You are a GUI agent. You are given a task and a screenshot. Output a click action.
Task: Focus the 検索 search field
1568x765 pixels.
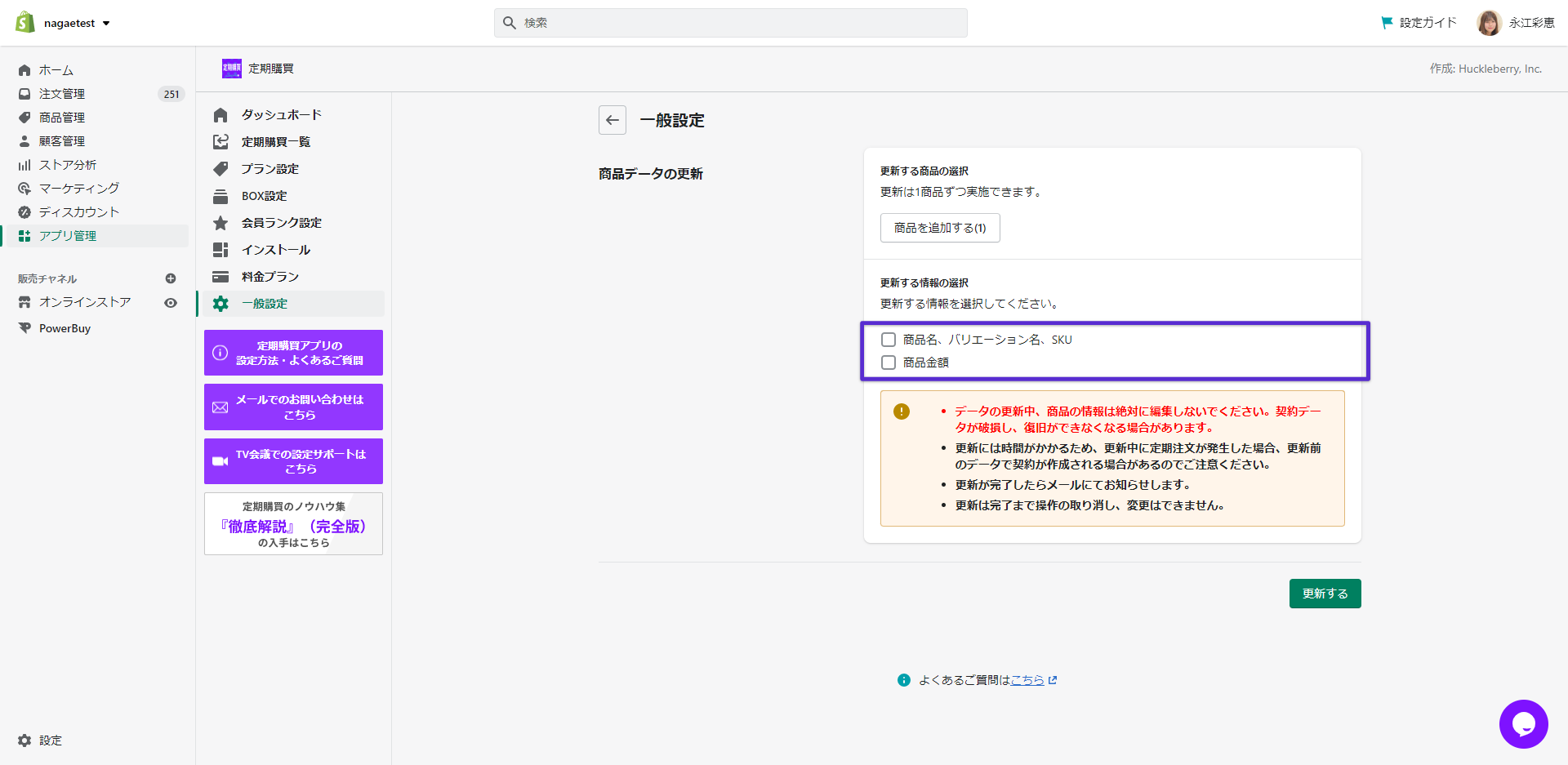[731, 23]
